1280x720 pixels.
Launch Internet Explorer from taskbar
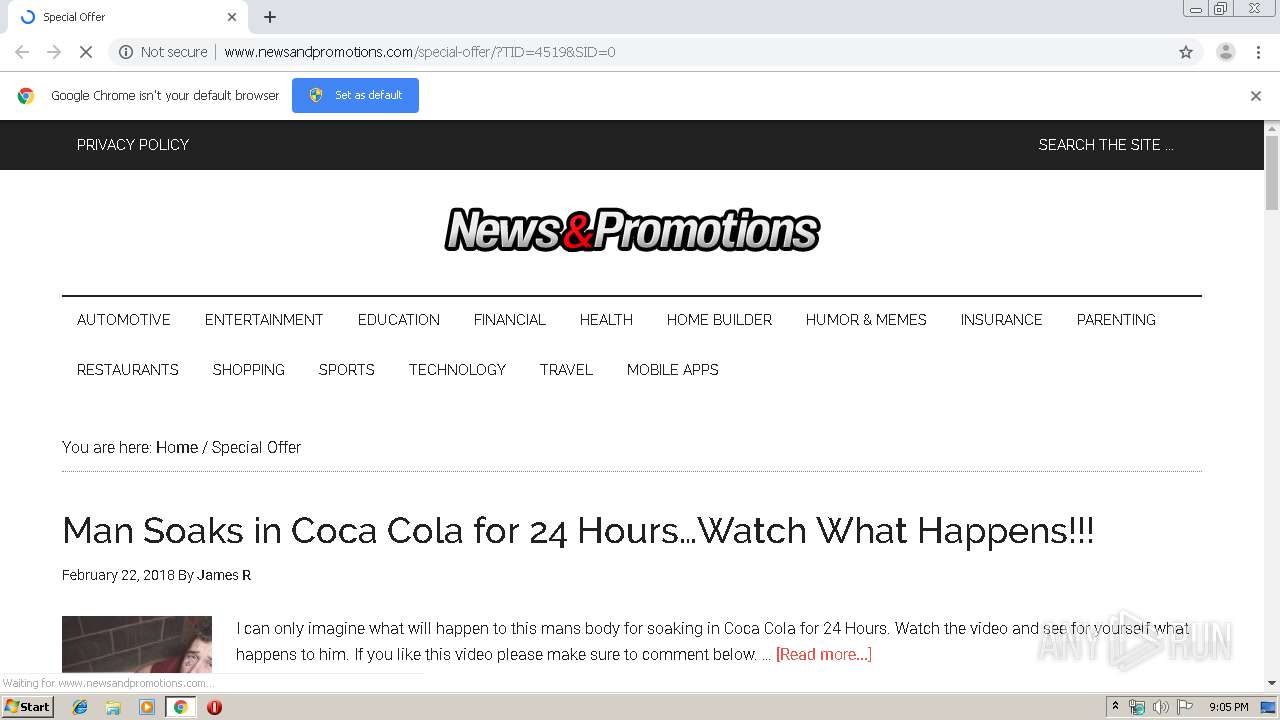coord(80,707)
